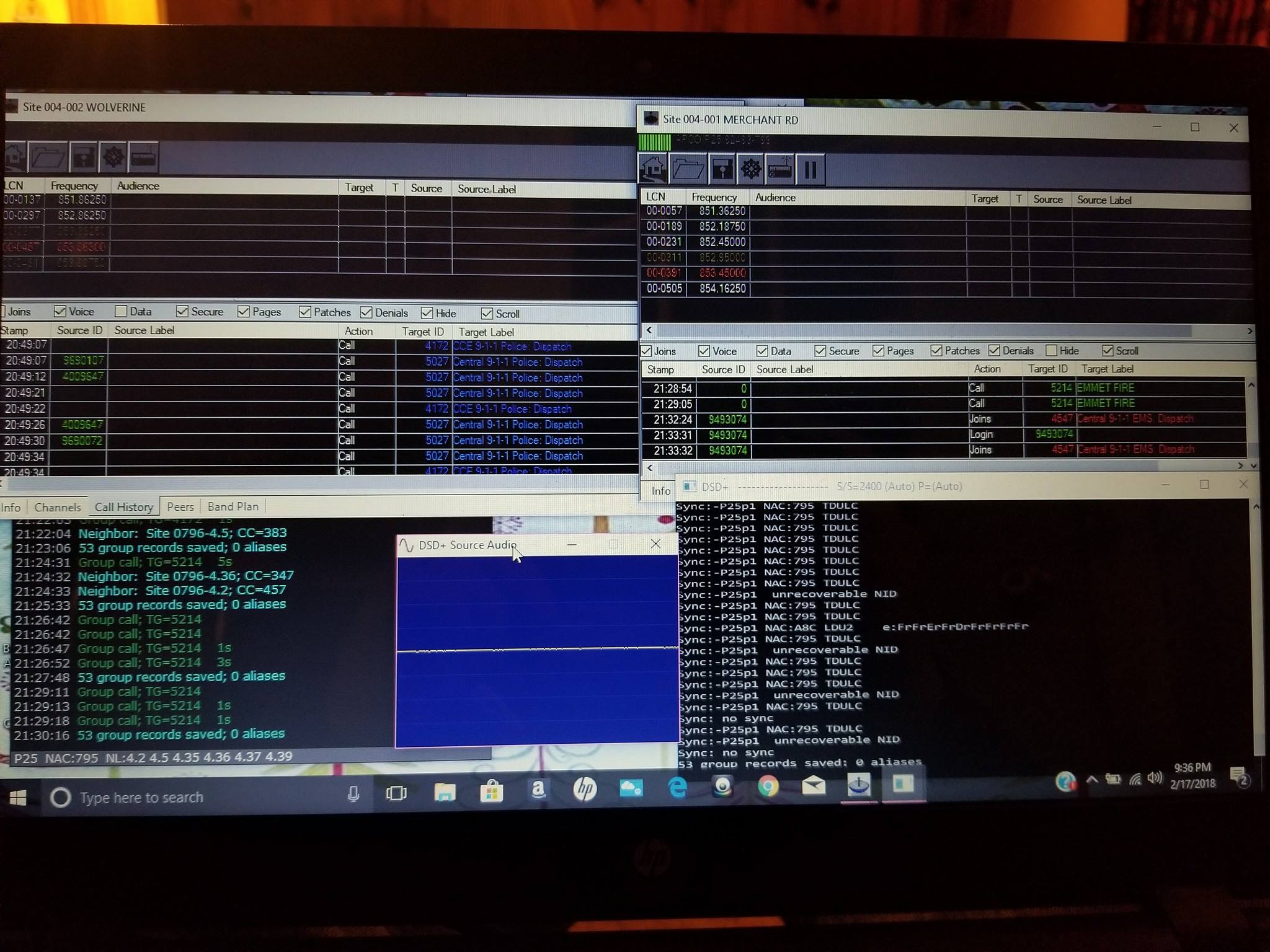Open the Band Plan tab
Viewport: 1270px width, 952px height.
pos(233,506)
